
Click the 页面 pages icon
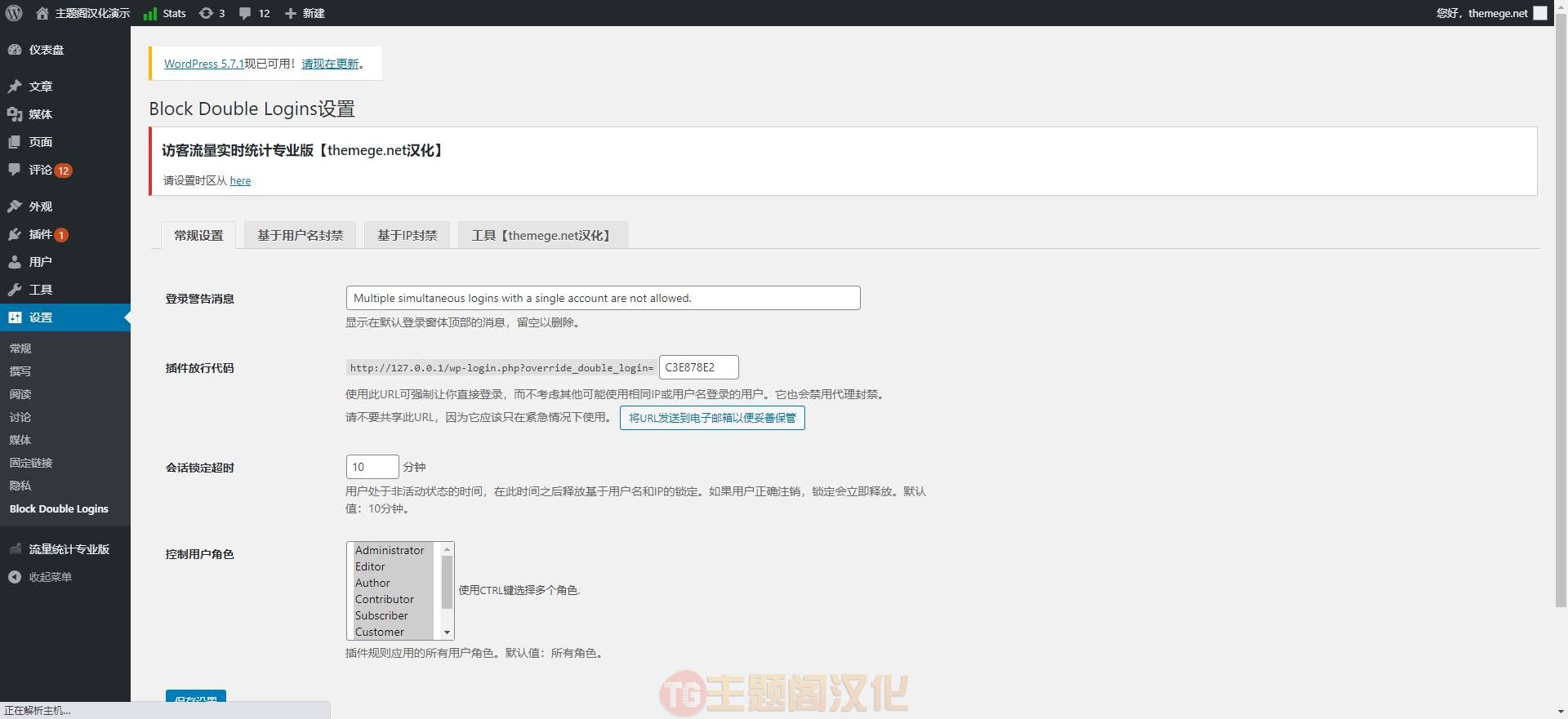tap(15, 142)
